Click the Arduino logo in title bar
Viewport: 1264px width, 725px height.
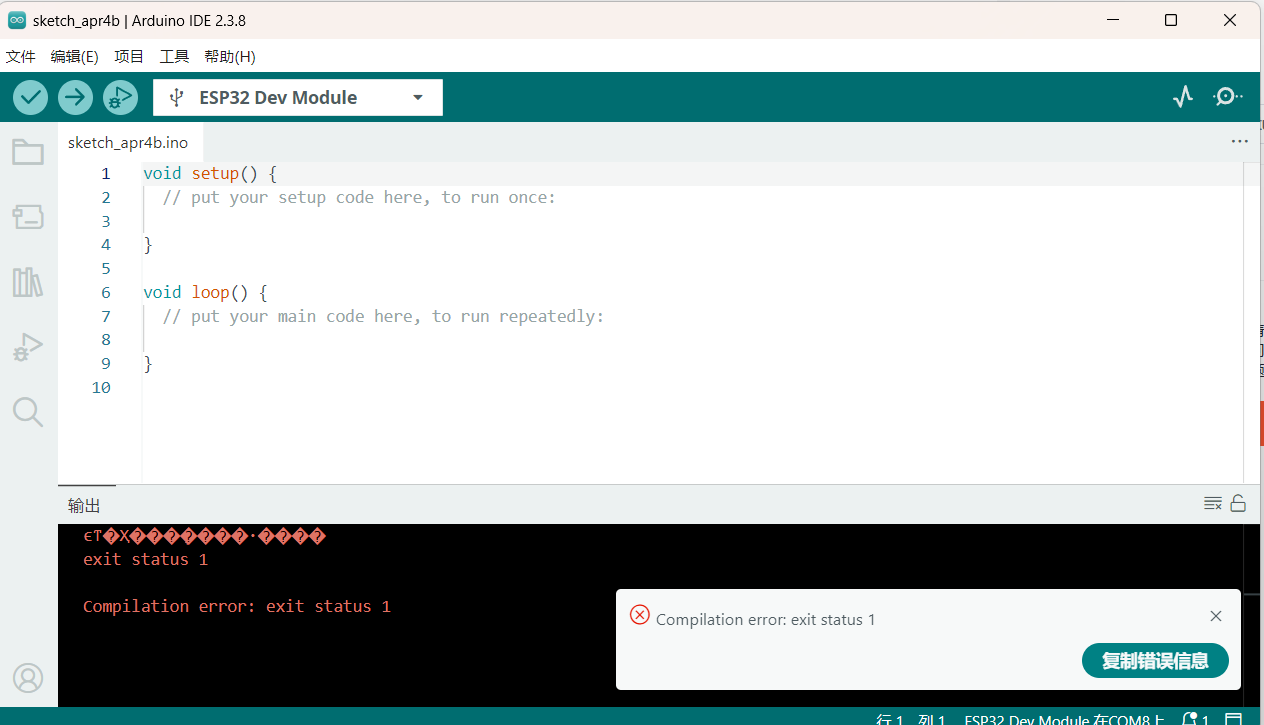click(17, 20)
